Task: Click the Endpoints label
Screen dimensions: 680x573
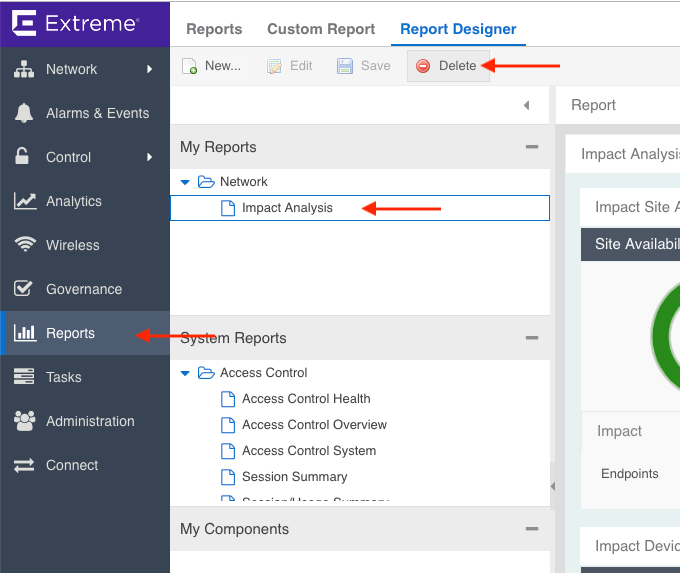Action: [x=630, y=473]
